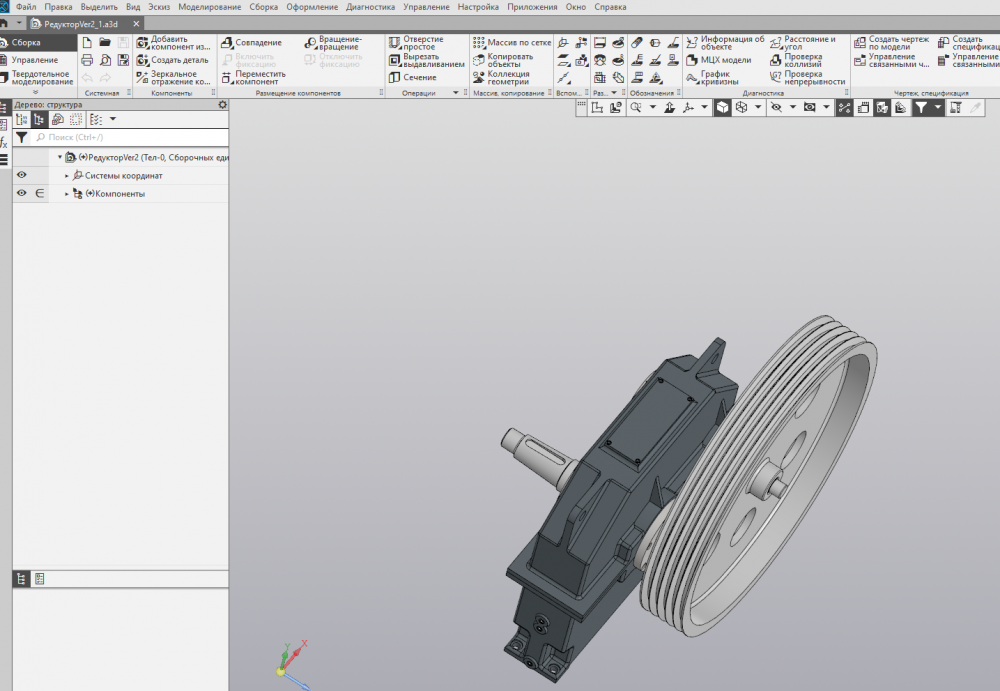Expand the 'Системы координат' tree node
The width and height of the screenshot is (1000, 691).
click(x=67, y=176)
